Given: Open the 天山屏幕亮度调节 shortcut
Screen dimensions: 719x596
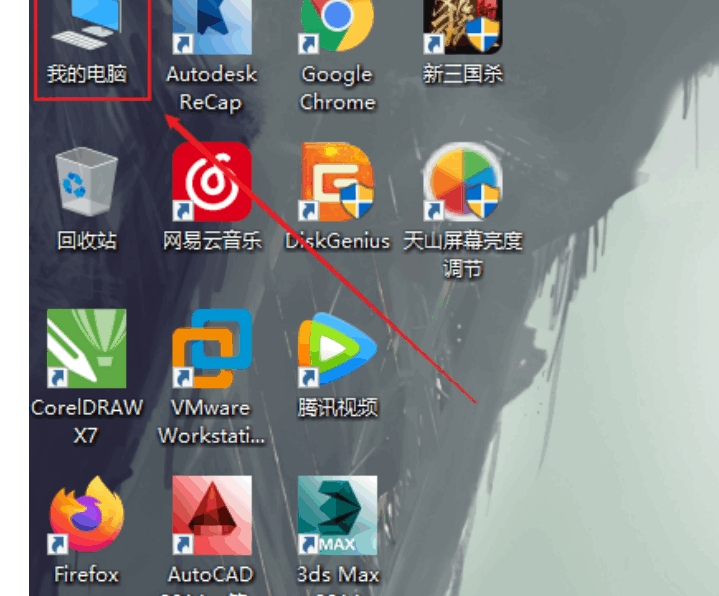Looking at the screenshot, I should (462, 182).
